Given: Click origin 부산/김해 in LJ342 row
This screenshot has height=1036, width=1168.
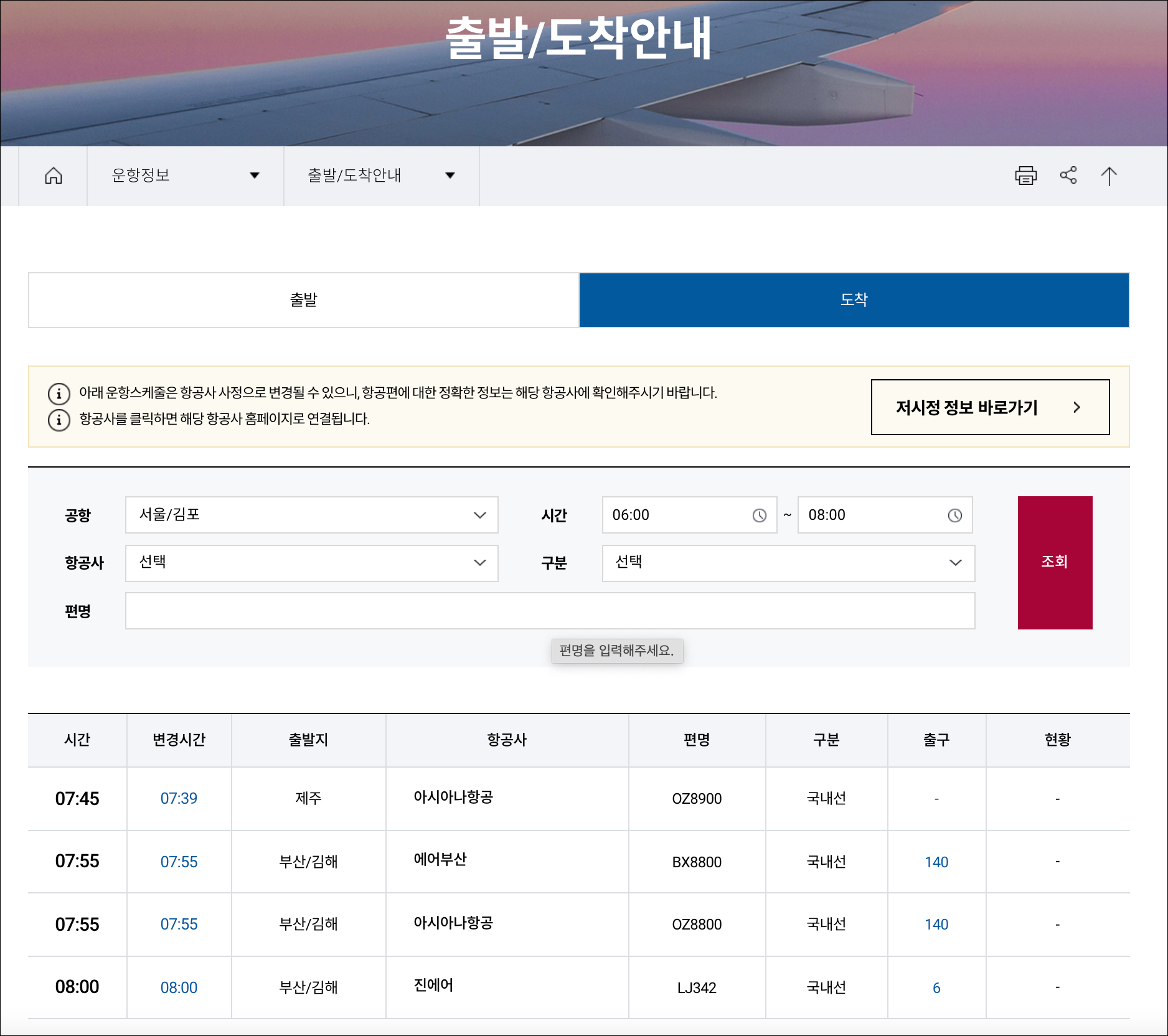Looking at the screenshot, I should point(308,987).
